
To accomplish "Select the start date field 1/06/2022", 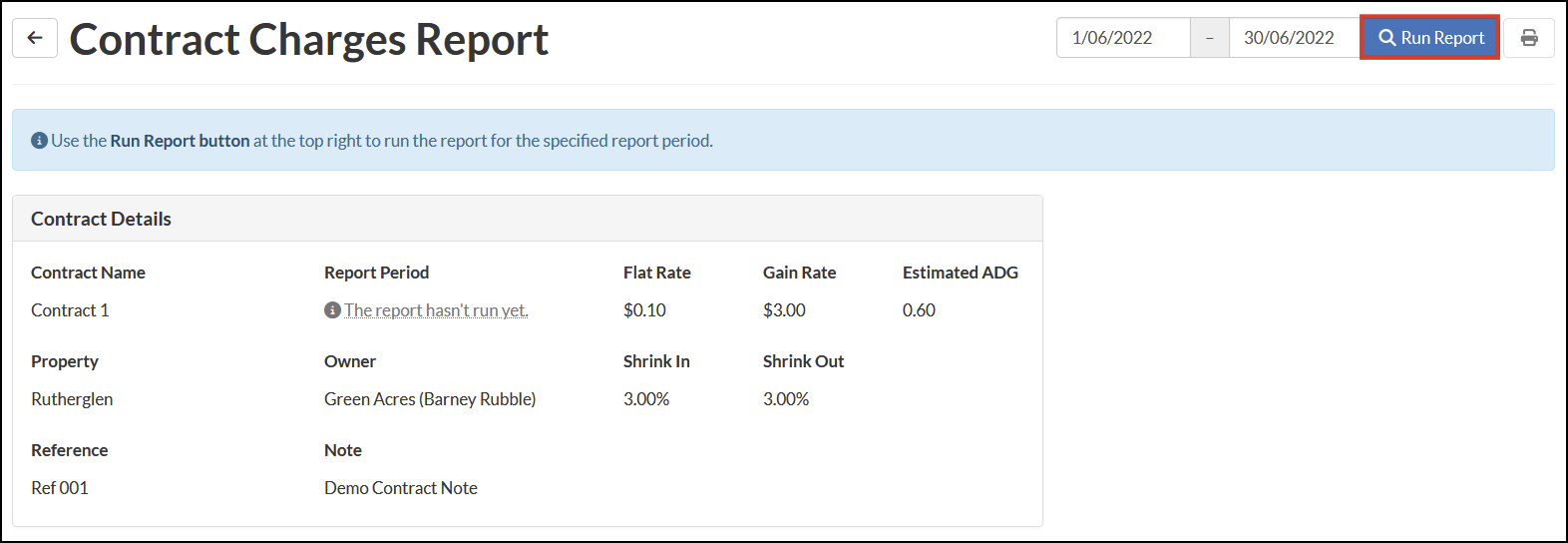I will (x=1123, y=38).
